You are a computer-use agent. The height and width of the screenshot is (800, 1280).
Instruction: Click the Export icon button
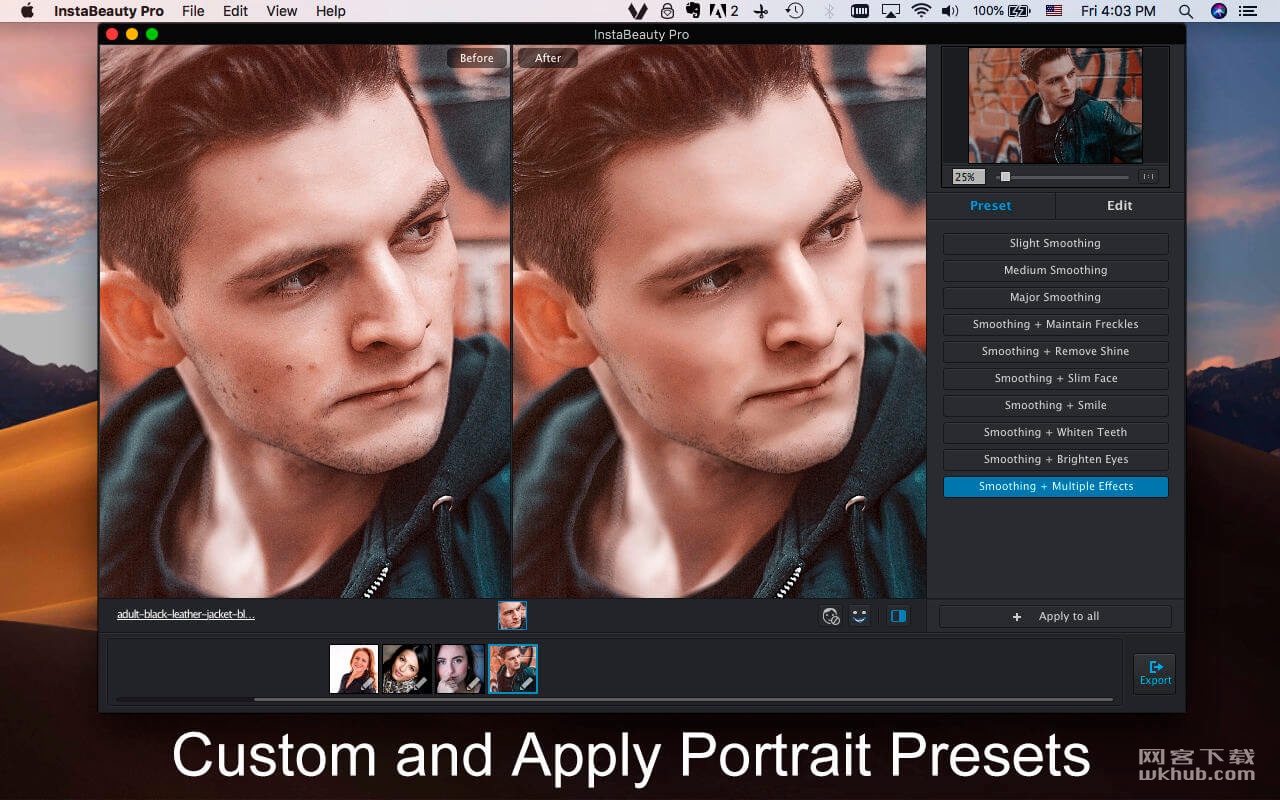[x=1155, y=673]
